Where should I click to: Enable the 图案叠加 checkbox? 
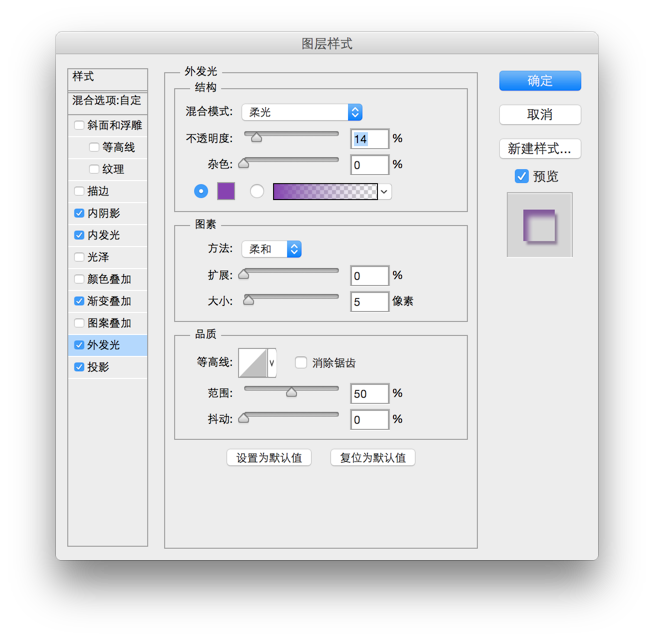tap(79, 323)
